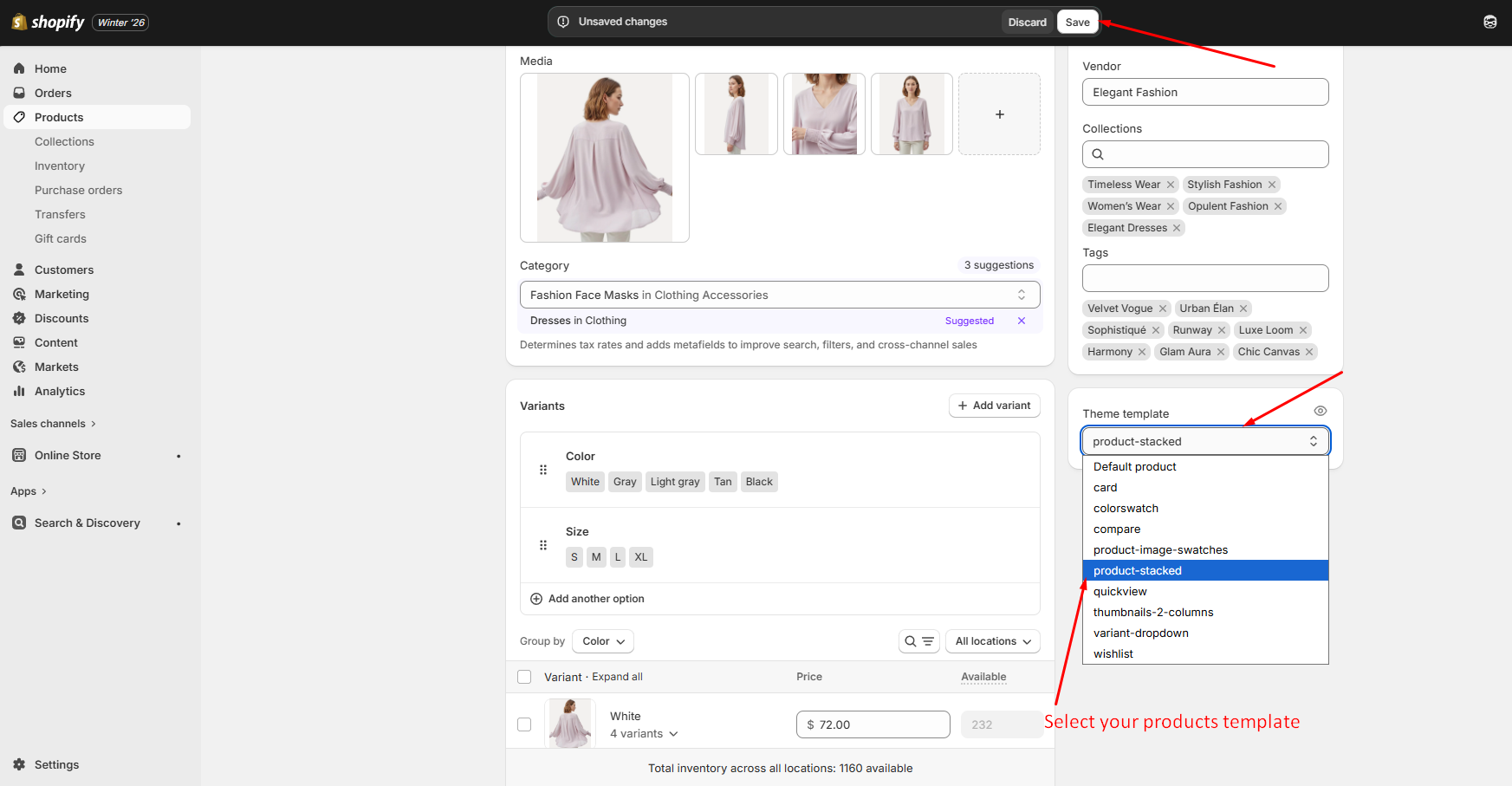Viewport: 1512px width, 786px height.
Task: Expand the Category selection dropdown
Action: pyautogui.click(x=780, y=295)
